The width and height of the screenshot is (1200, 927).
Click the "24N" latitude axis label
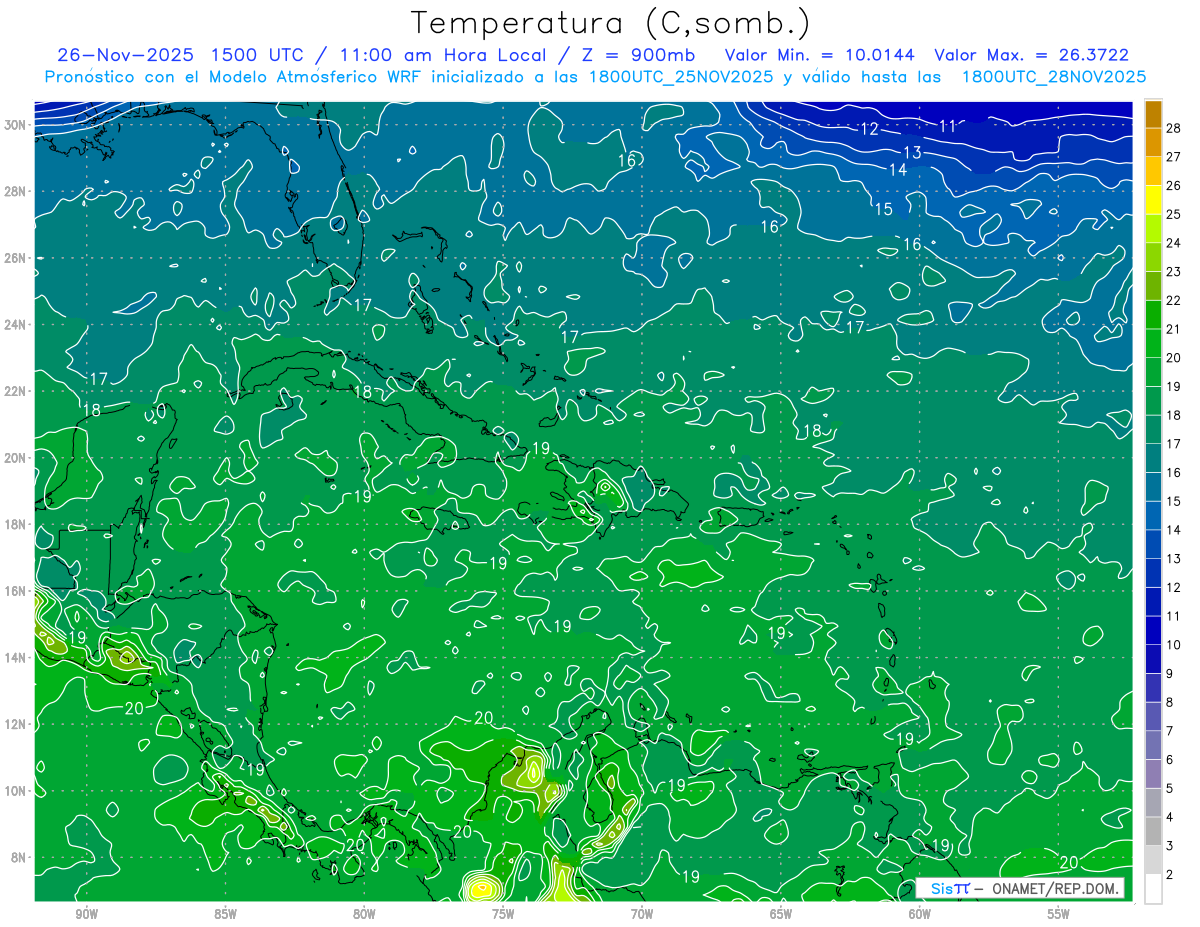pyautogui.click(x=15, y=325)
